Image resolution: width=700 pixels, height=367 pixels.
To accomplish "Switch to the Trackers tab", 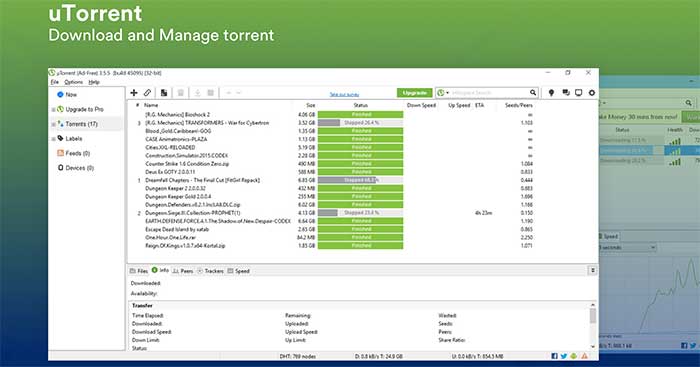I will click(x=210, y=271).
